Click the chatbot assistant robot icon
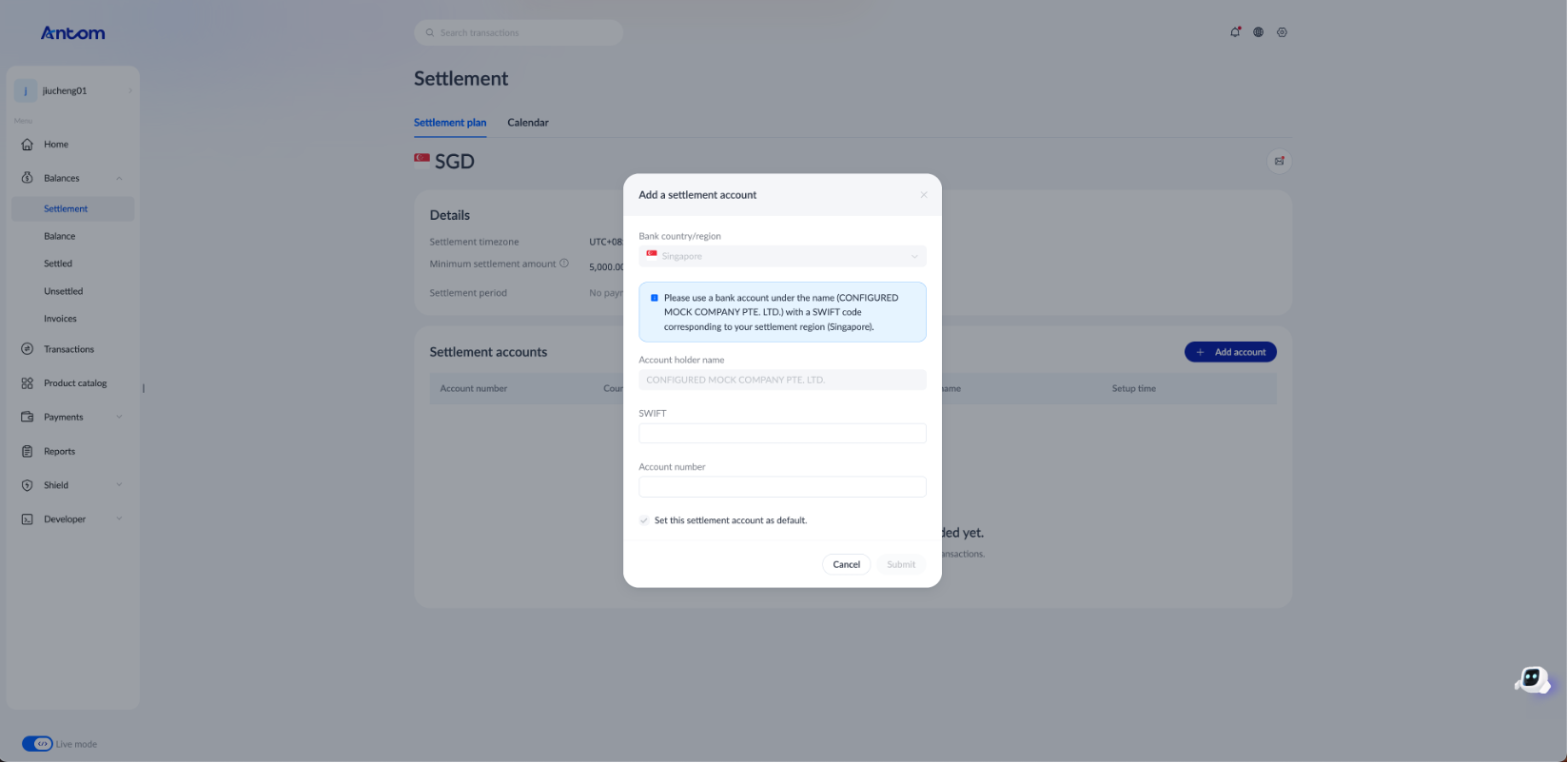1568x763 pixels. tap(1531, 680)
